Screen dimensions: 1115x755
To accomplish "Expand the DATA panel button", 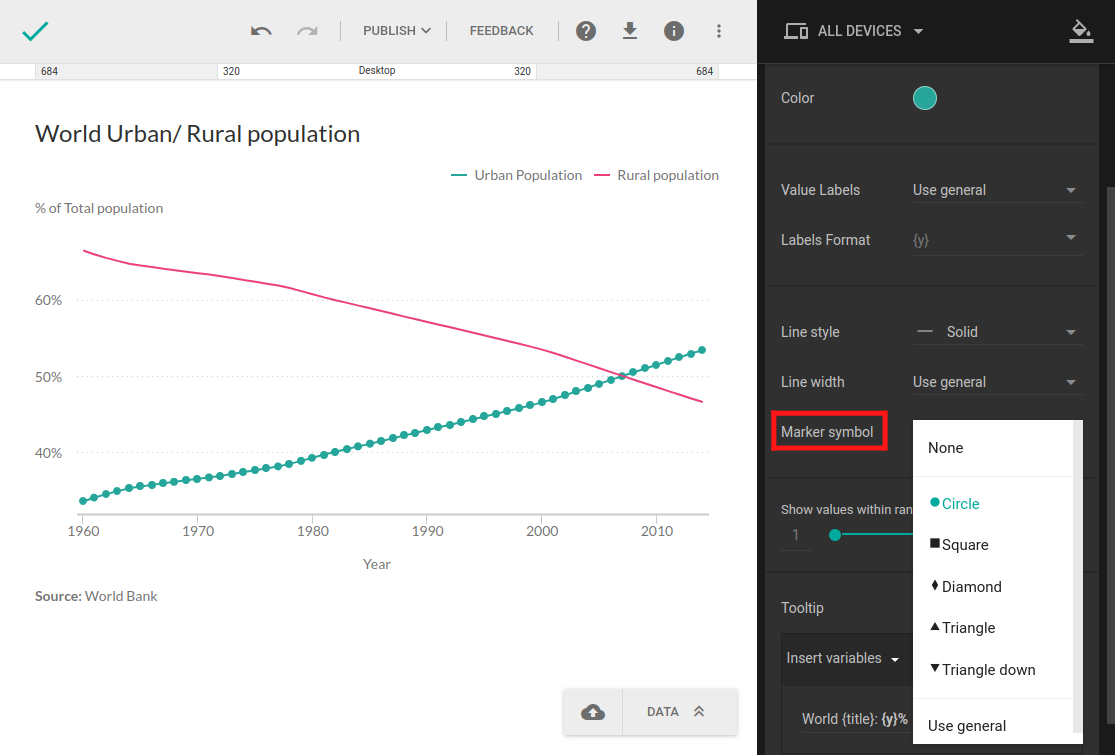I will click(x=679, y=712).
